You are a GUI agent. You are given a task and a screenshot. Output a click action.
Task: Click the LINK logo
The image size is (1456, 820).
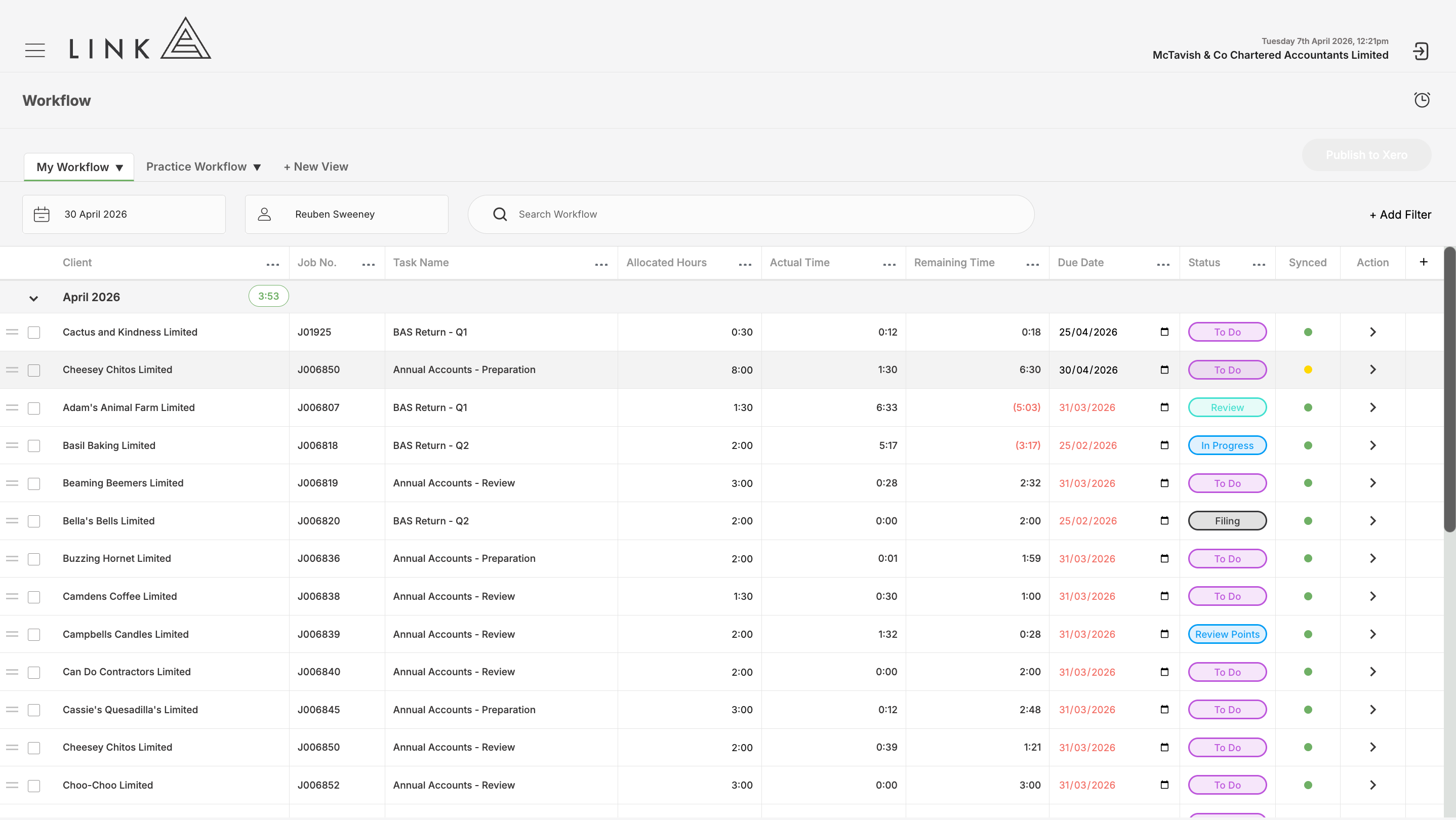click(140, 38)
